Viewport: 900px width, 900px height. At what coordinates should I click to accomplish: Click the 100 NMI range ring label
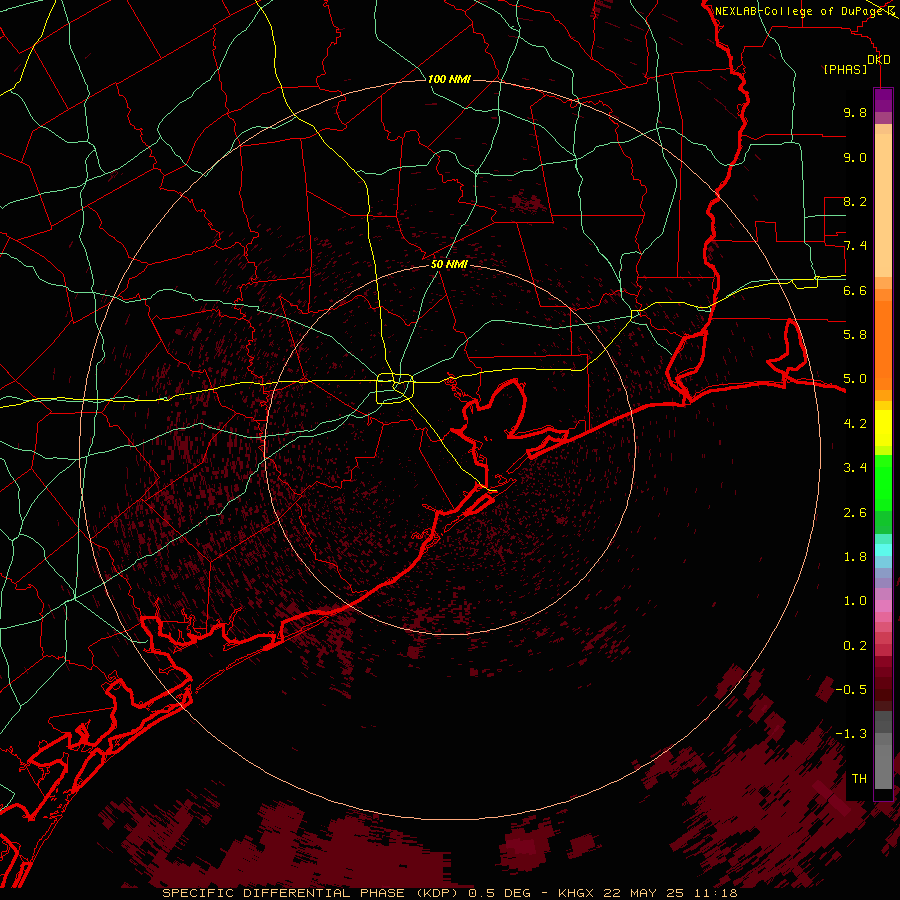(449, 79)
